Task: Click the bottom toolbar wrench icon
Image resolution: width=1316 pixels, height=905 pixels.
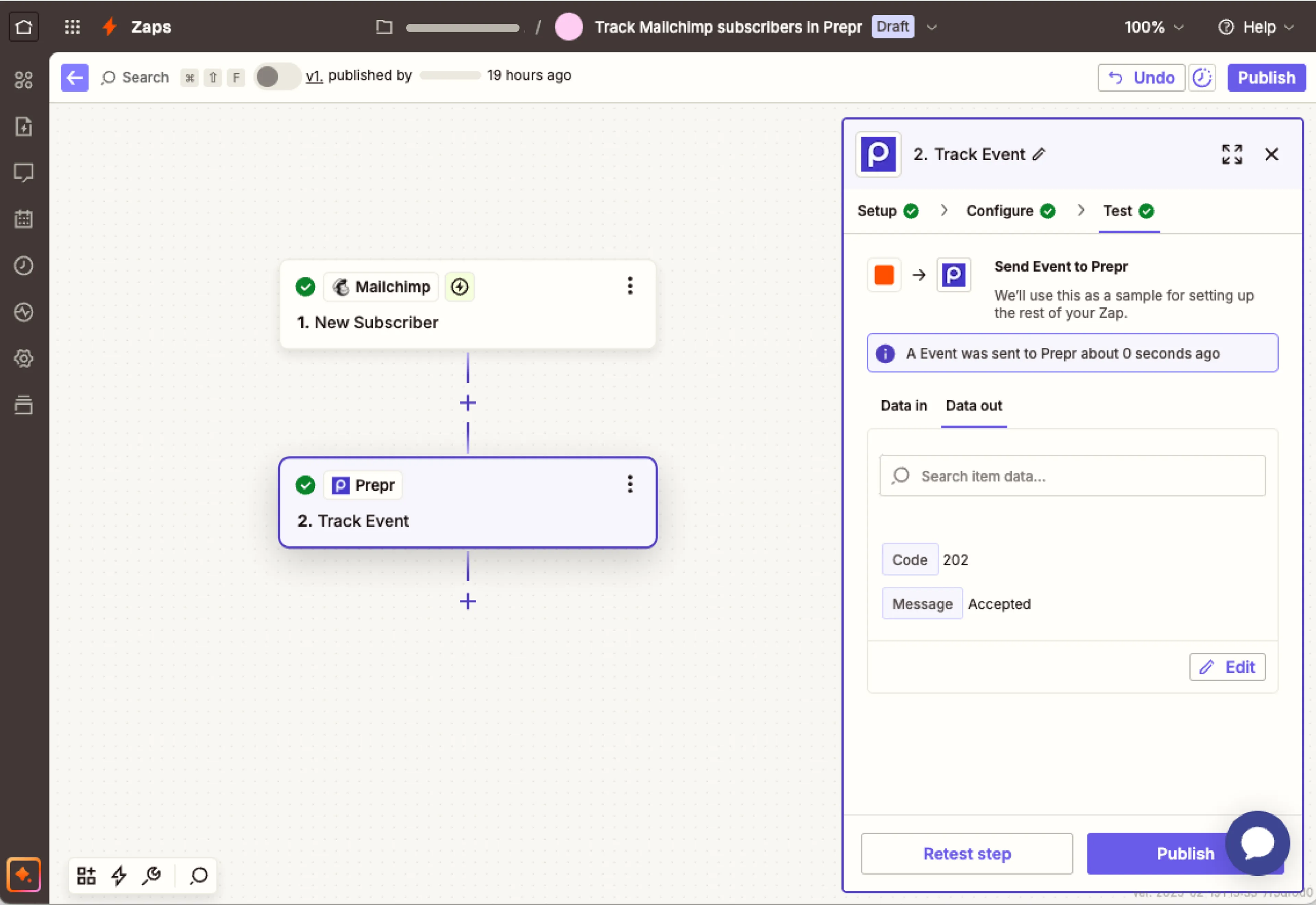Action: 152,876
